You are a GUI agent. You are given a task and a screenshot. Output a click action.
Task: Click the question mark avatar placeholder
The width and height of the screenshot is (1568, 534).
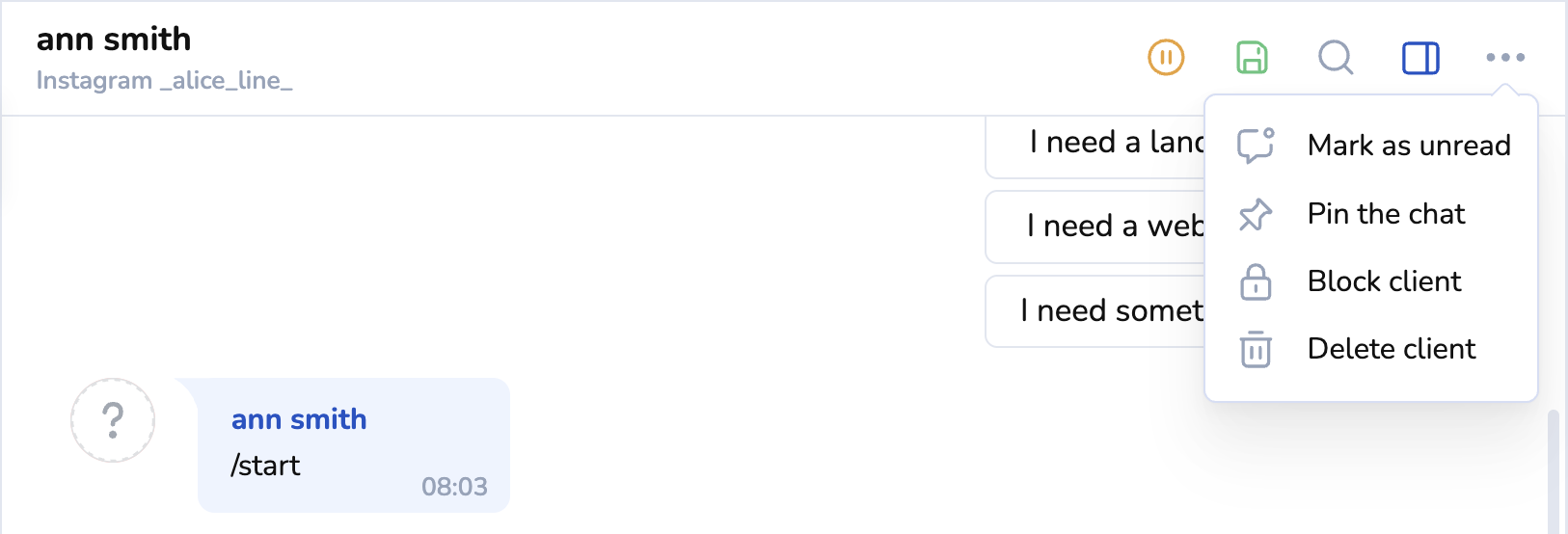click(113, 420)
